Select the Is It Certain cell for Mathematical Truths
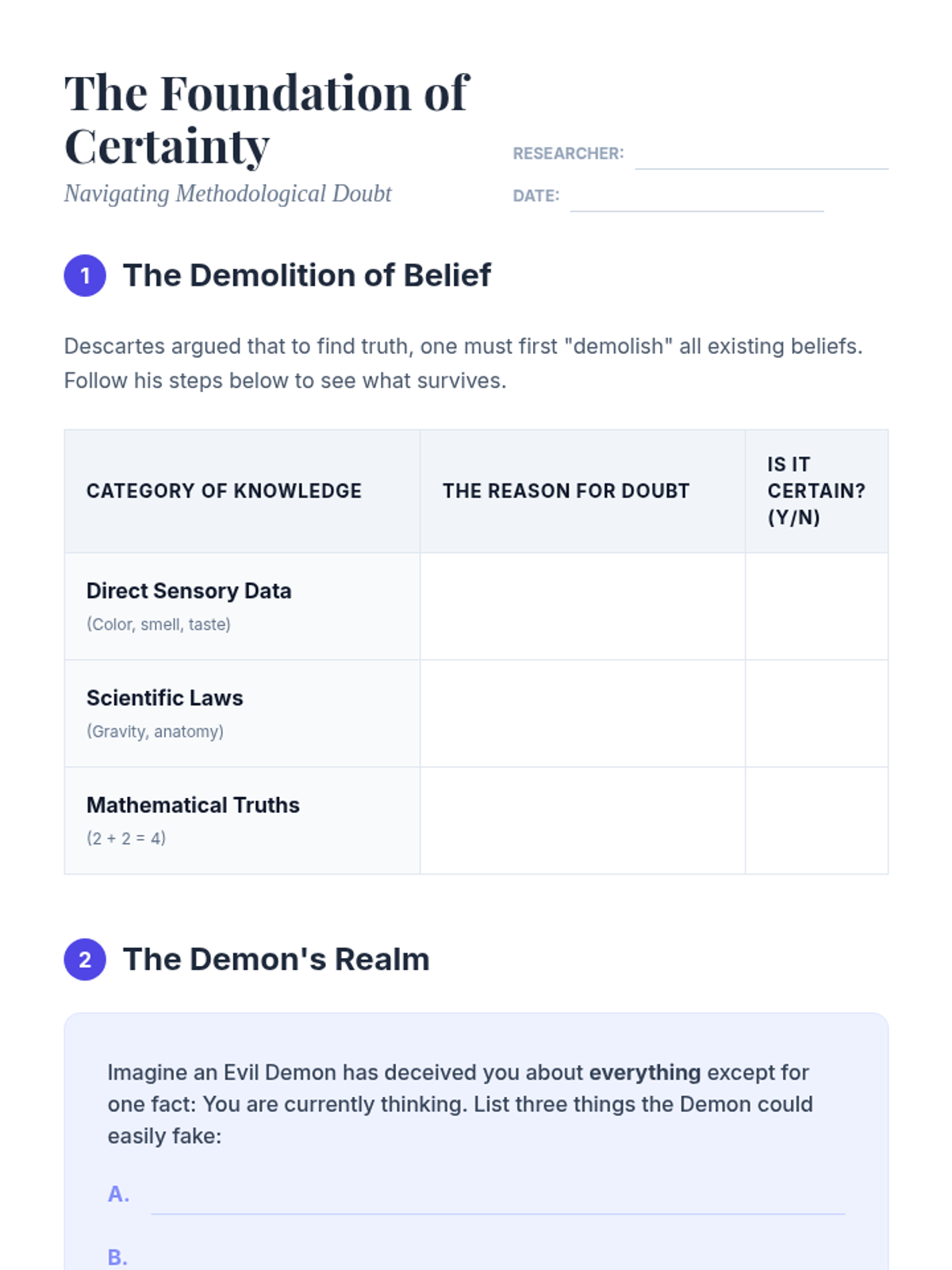Image resolution: width=952 pixels, height=1270 pixels. pos(816,821)
